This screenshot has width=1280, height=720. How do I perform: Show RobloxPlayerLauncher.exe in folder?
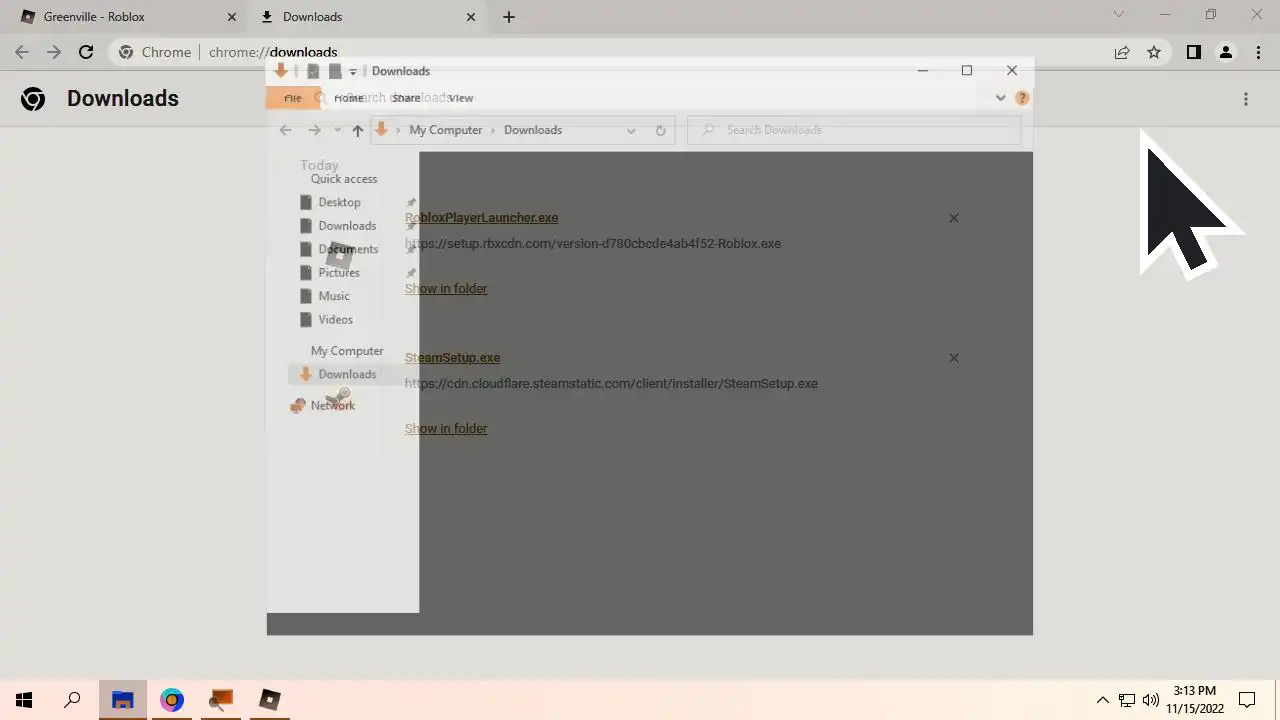tap(446, 288)
